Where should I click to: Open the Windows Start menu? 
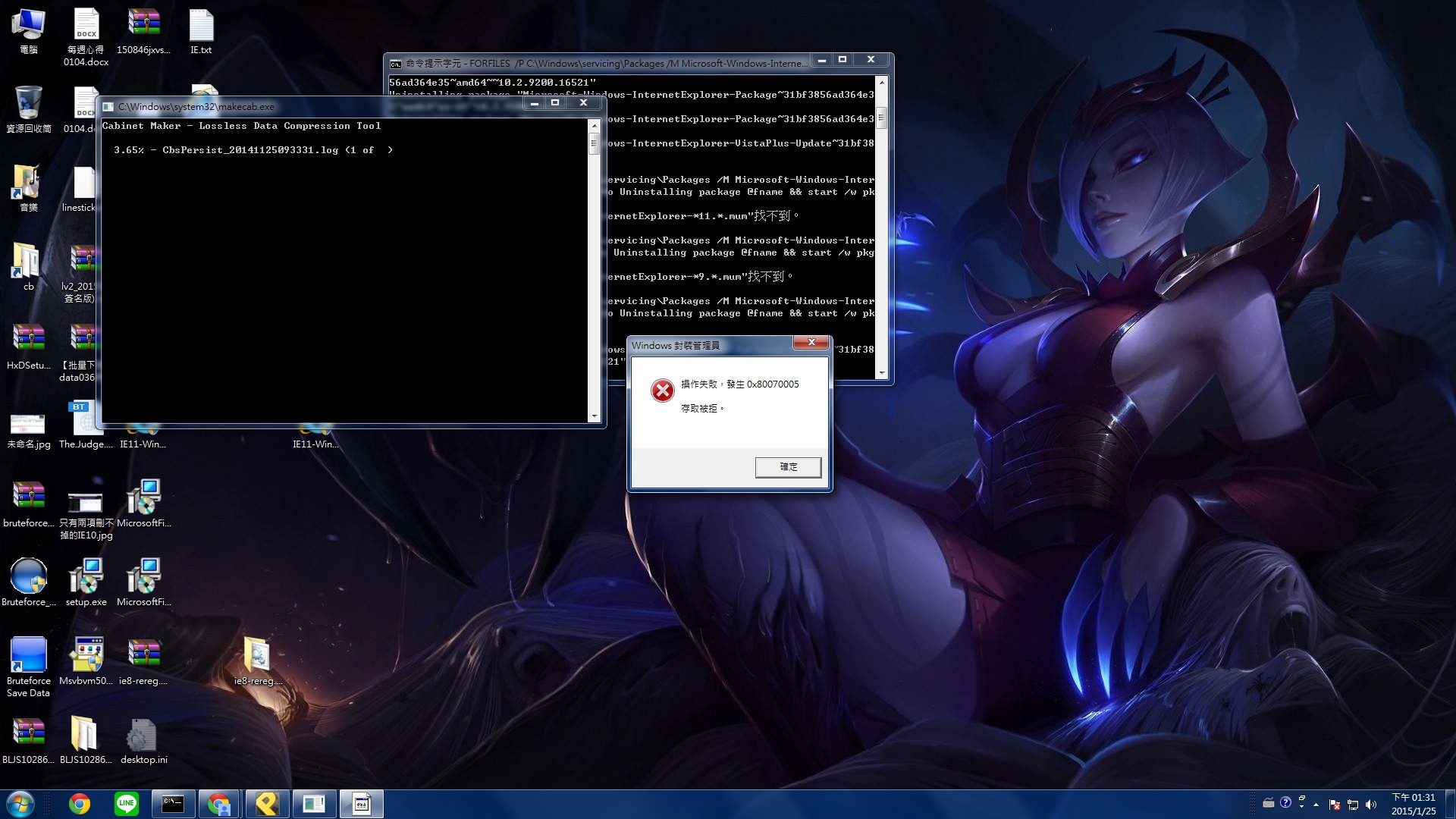(20, 804)
